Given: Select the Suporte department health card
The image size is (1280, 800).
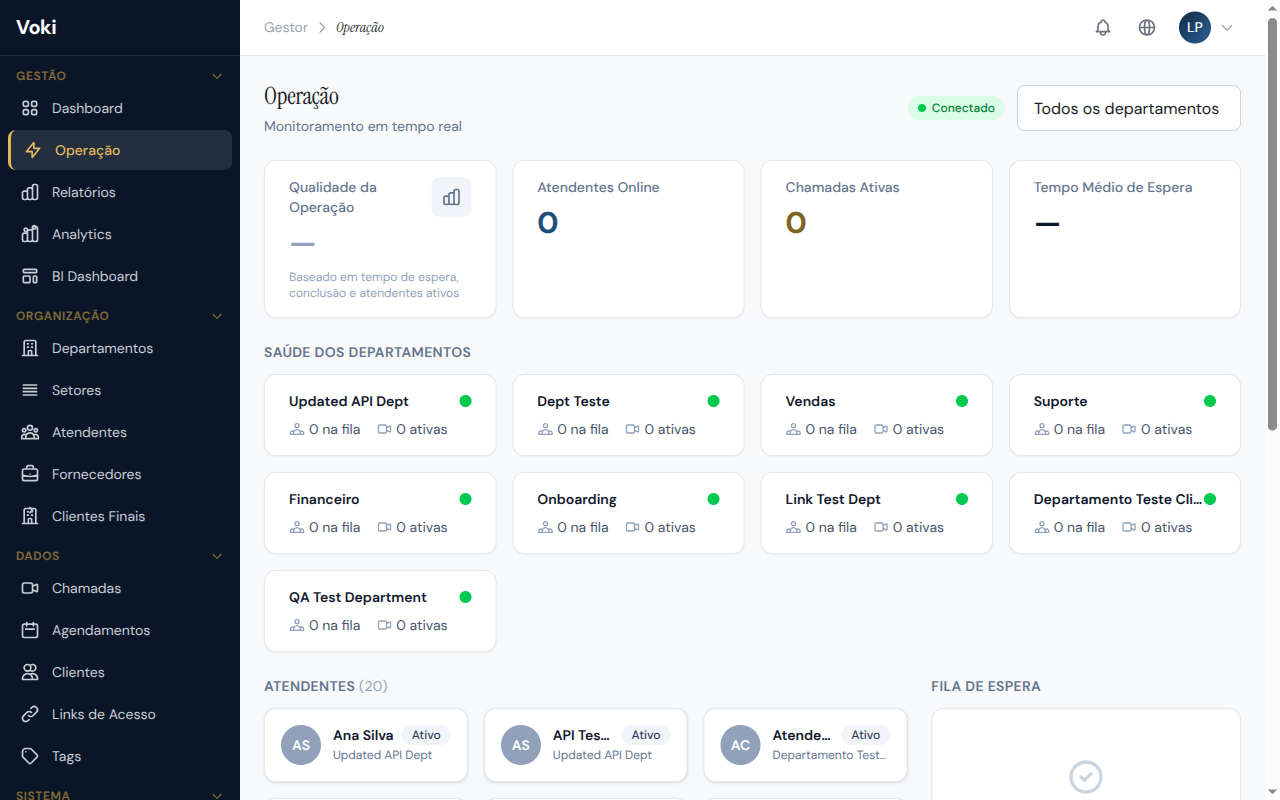Looking at the screenshot, I should coord(1124,415).
